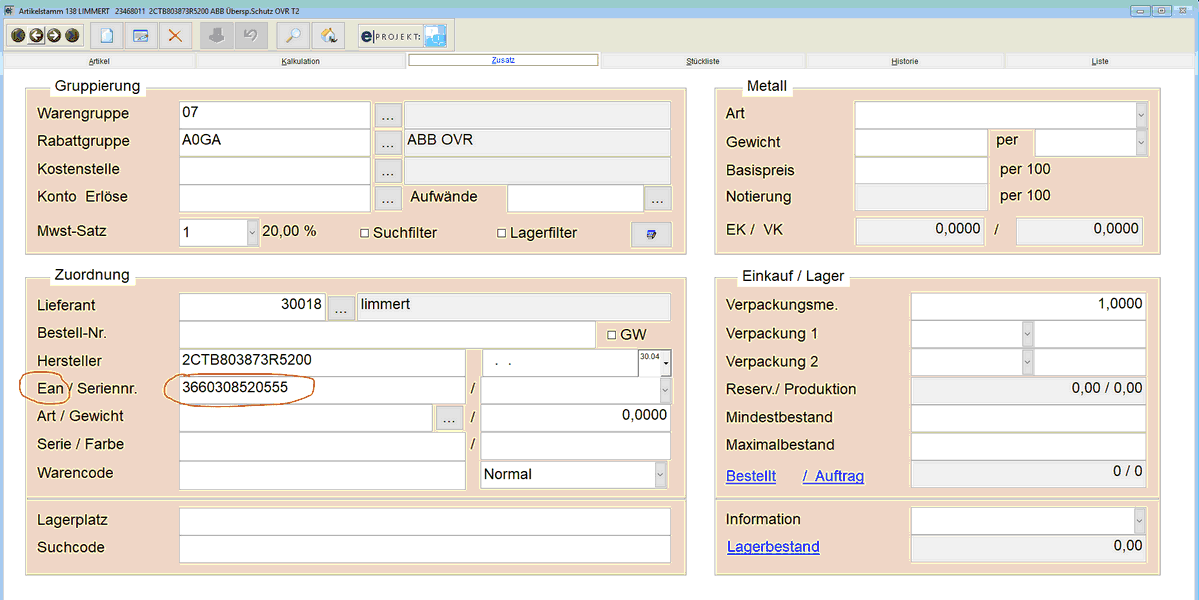This screenshot has height=600, width=1199.
Task: Click the house icon in toolbar
Action: coord(327,36)
